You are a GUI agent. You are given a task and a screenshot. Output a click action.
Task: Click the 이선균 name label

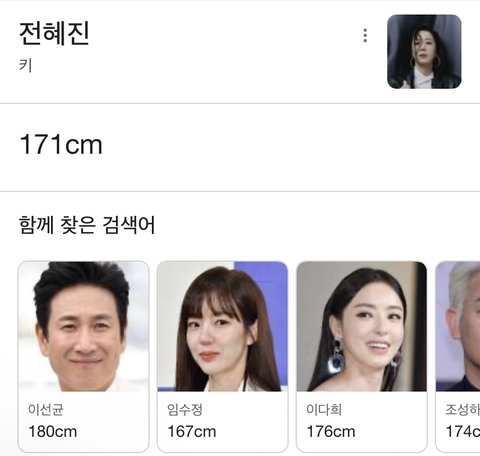coord(46,409)
